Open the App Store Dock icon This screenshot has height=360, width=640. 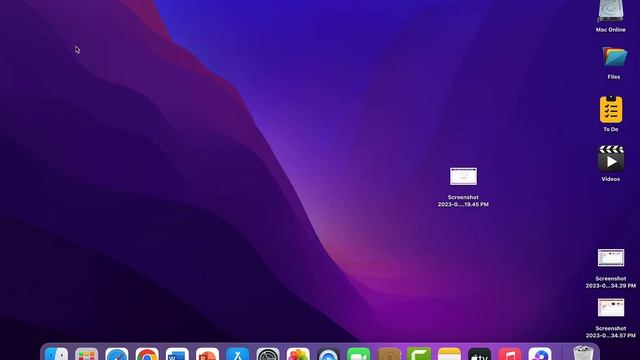(238, 354)
